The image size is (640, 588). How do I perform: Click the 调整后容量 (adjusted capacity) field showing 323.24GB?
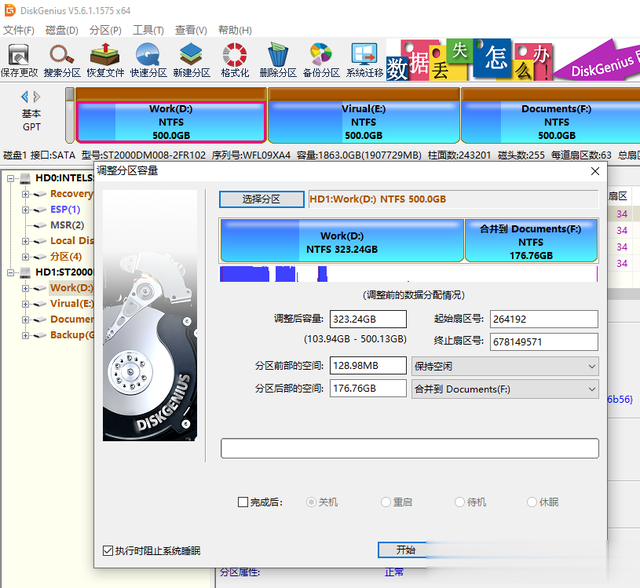pos(368,319)
